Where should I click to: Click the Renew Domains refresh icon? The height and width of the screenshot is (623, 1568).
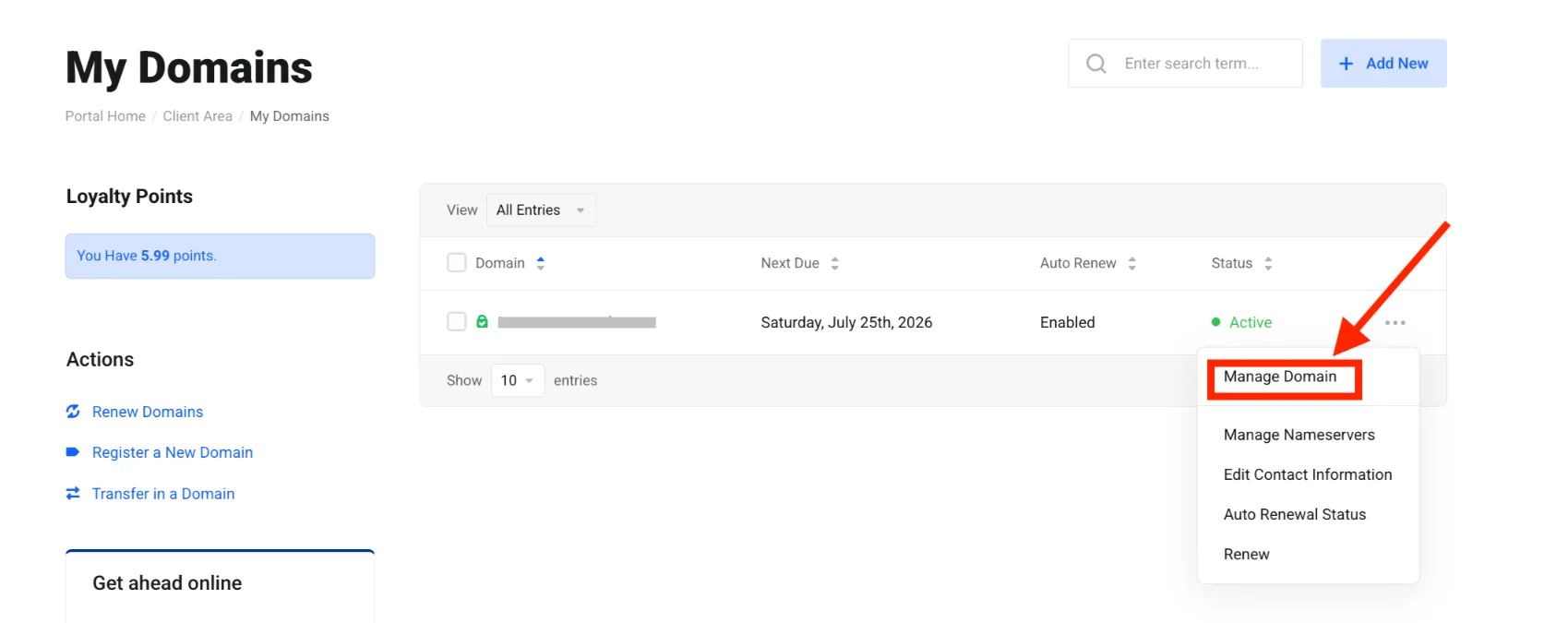[x=73, y=412]
